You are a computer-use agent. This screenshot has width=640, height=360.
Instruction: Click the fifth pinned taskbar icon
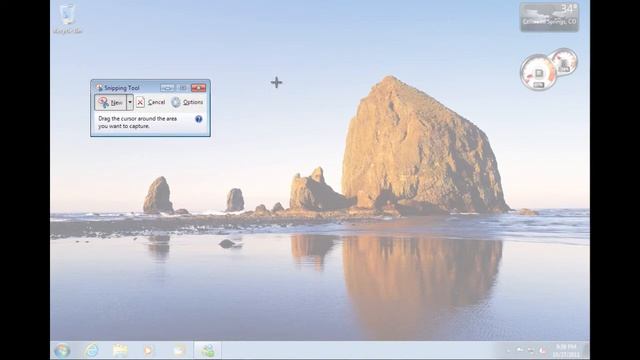(x=179, y=351)
